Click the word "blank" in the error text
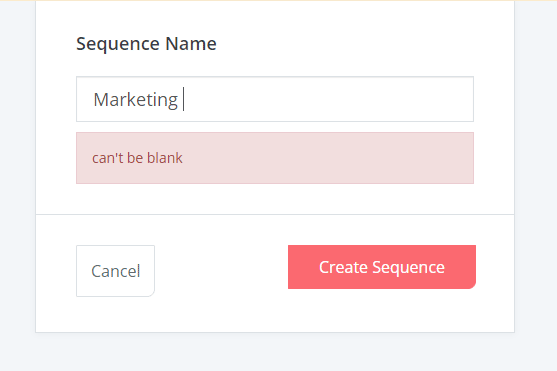 pos(165,158)
